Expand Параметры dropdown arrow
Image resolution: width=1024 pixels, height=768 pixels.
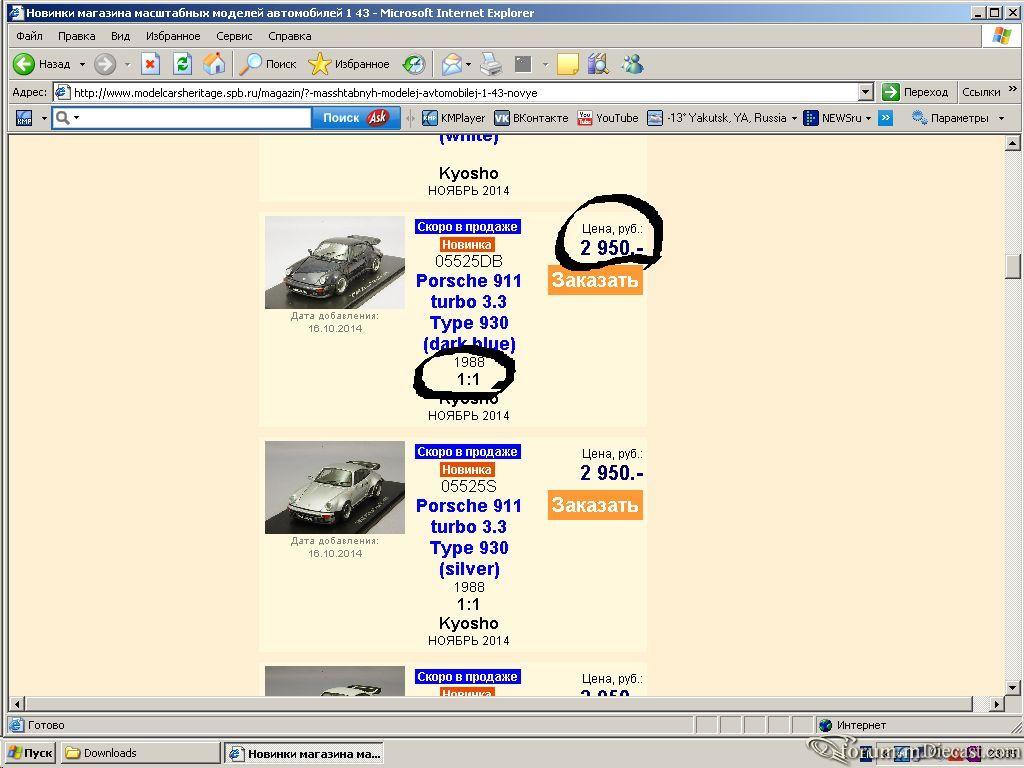tap(1001, 118)
